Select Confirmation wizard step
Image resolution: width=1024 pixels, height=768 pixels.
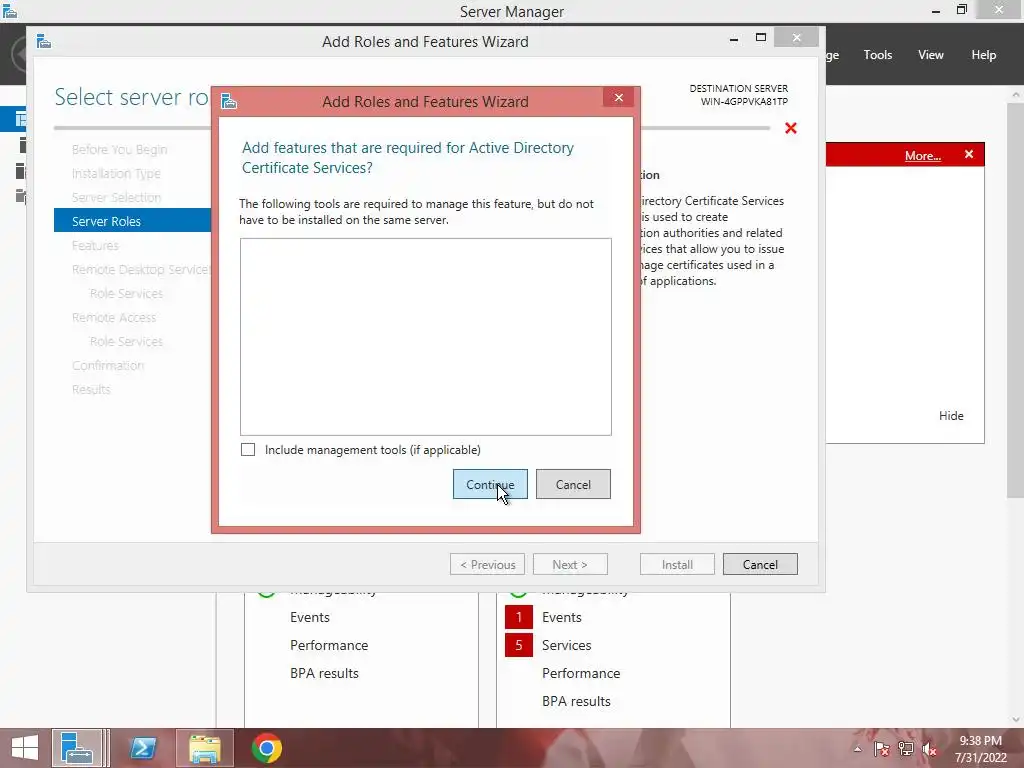(108, 366)
